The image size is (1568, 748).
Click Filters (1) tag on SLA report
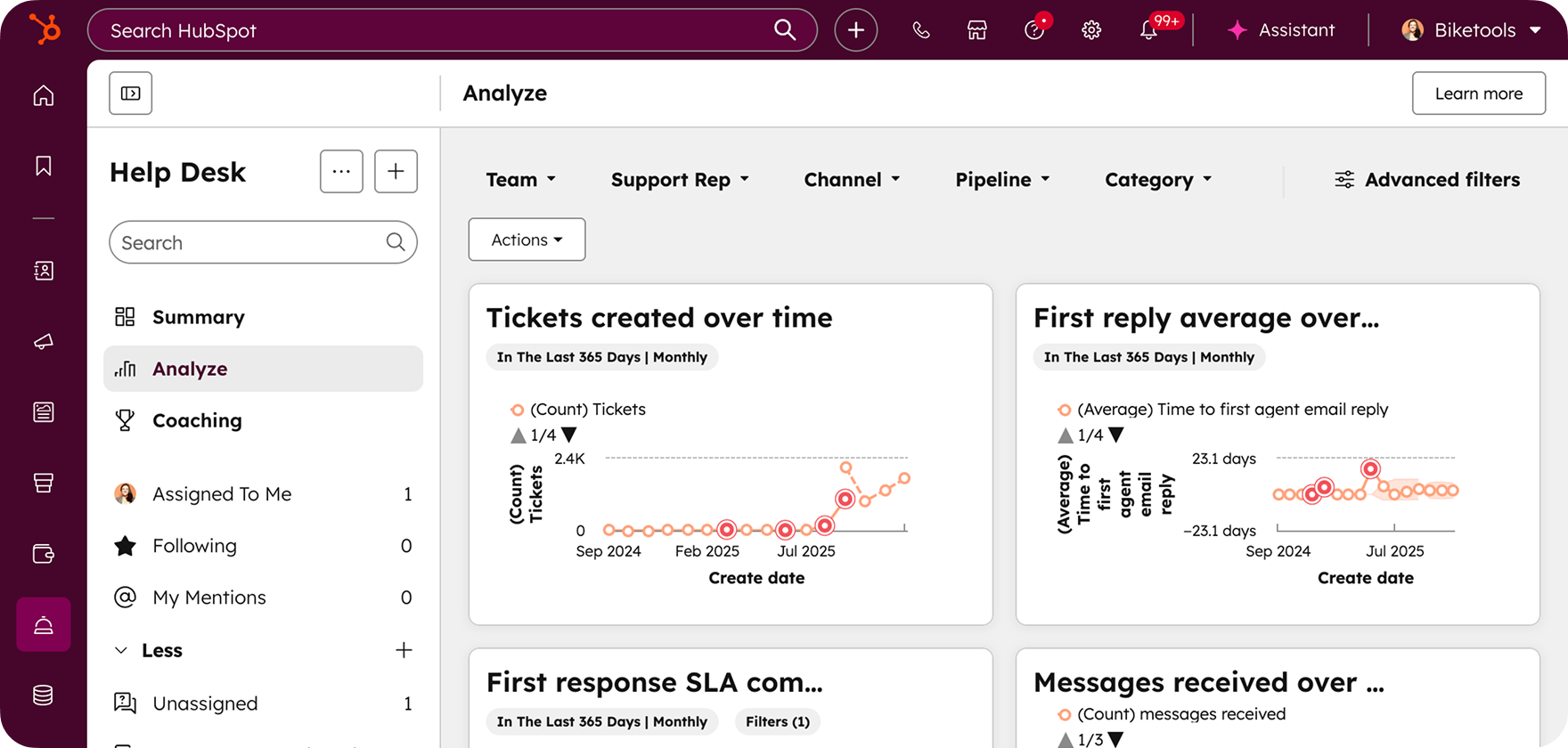tap(778, 722)
